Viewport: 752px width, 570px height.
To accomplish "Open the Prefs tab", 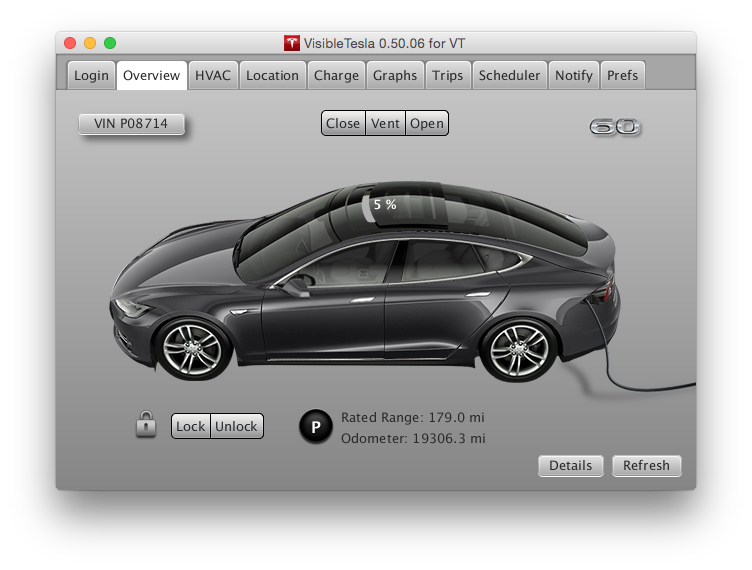I will point(623,75).
